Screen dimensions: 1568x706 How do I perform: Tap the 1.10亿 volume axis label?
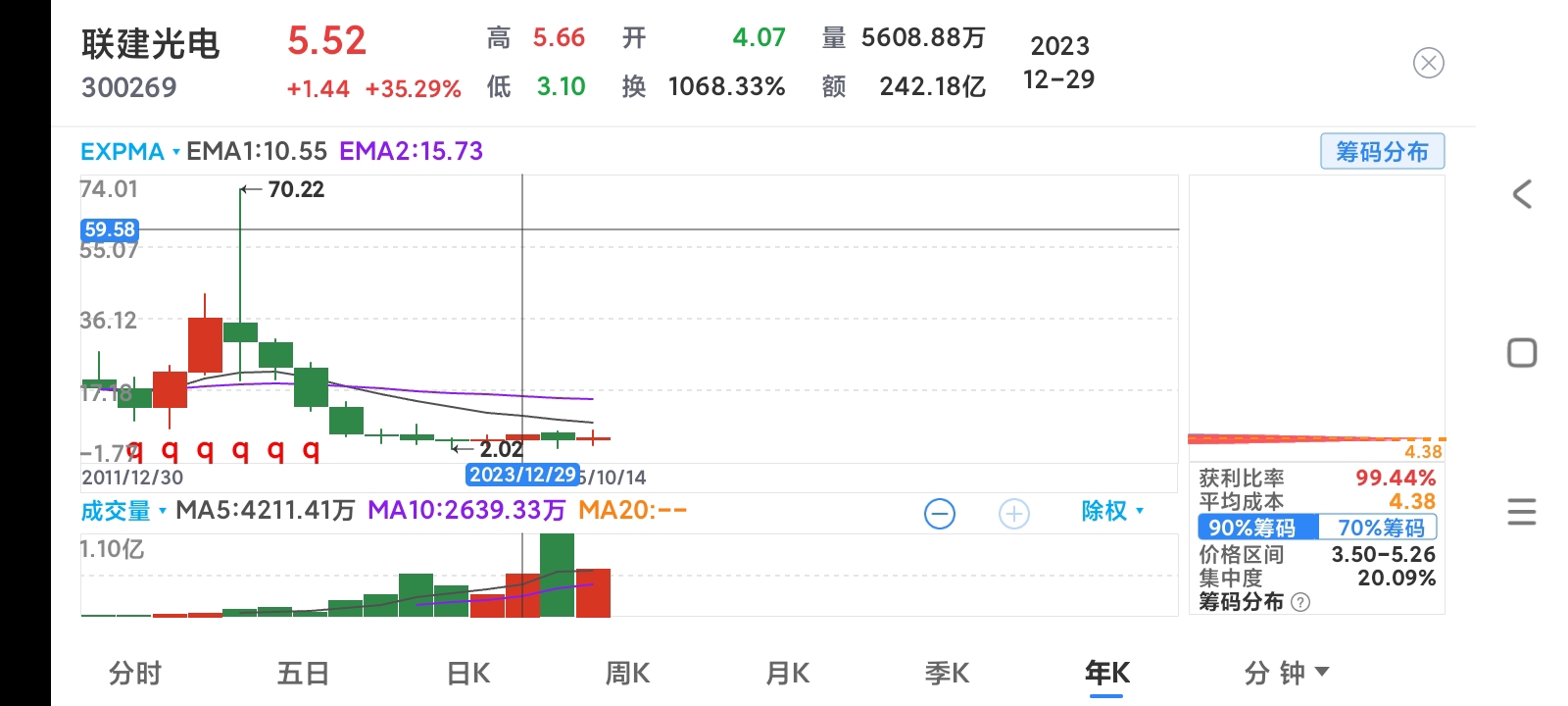point(112,549)
